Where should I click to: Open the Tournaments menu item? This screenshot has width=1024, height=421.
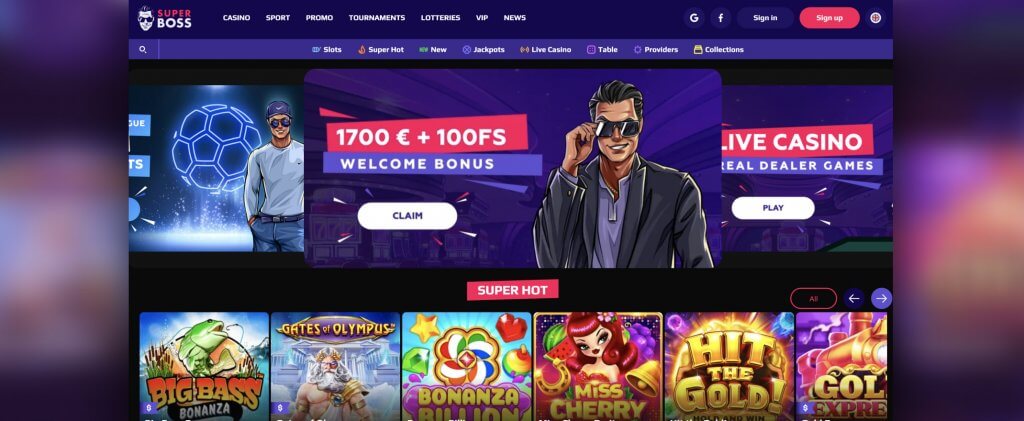coord(377,18)
